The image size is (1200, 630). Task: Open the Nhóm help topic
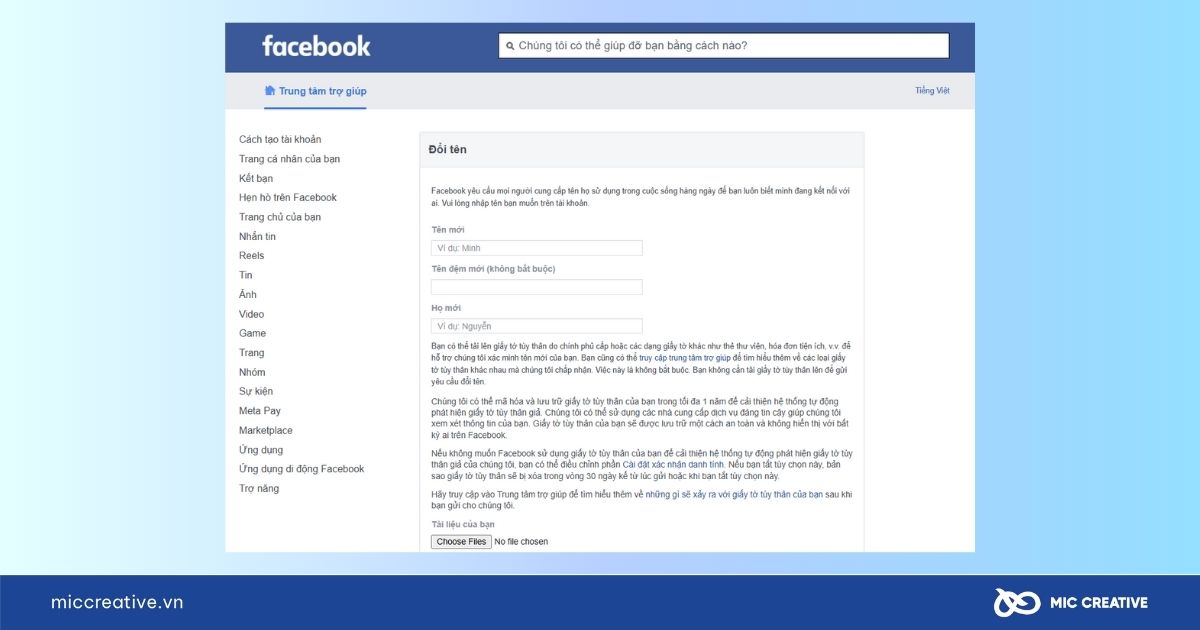tap(252, 372)
